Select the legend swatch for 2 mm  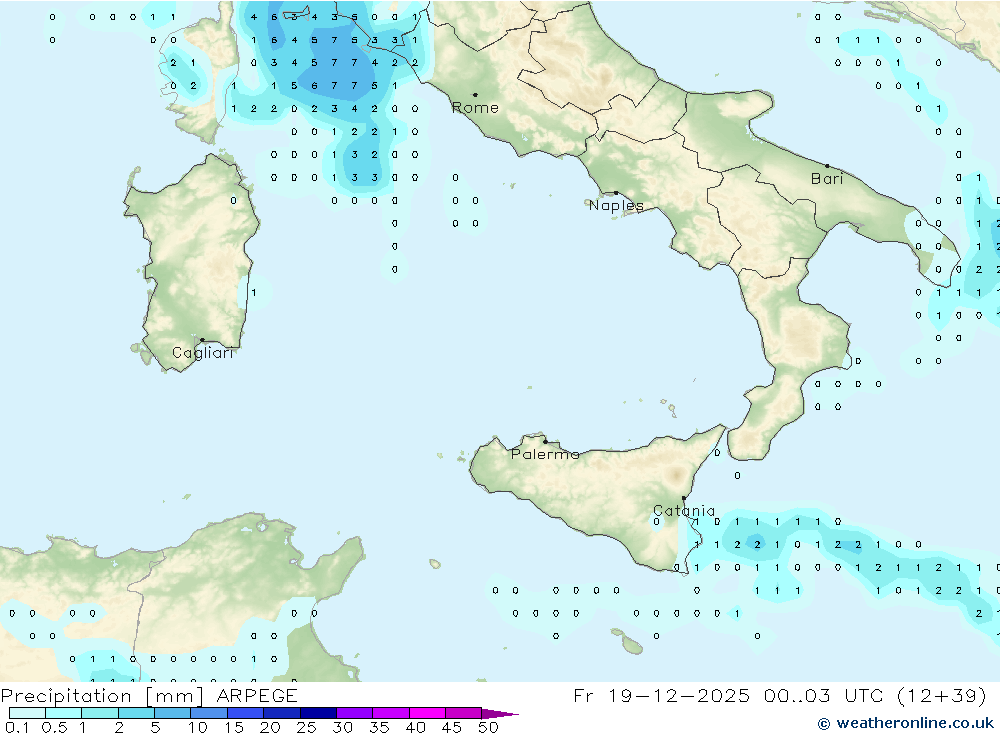click(136, 713)
